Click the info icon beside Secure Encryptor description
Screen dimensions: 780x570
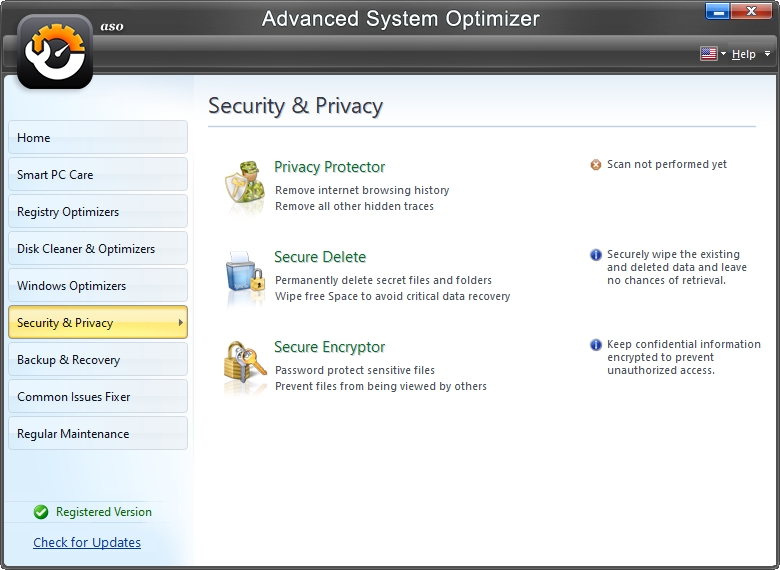pos(596,345)
